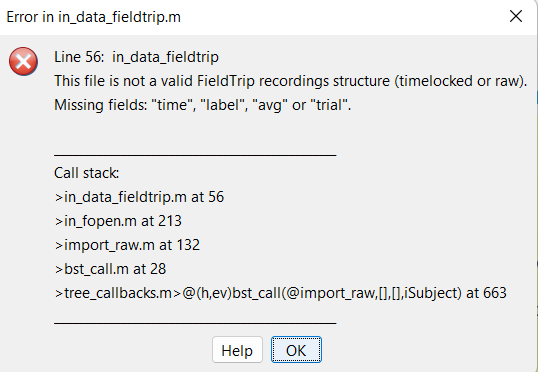Select call stack entry 'import_raw.m at 132'
This screenshot has height=372, width=538.
(x=127, y=245)
